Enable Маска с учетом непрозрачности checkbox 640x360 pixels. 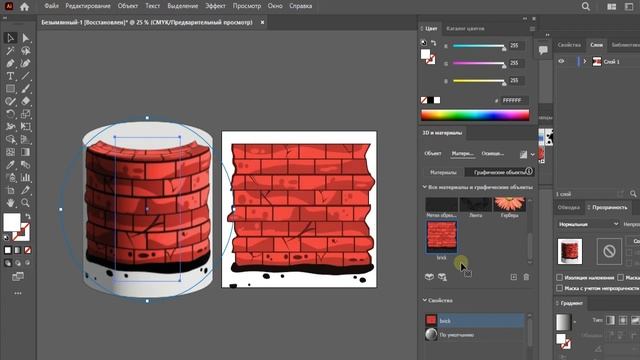tap(560, 288)
